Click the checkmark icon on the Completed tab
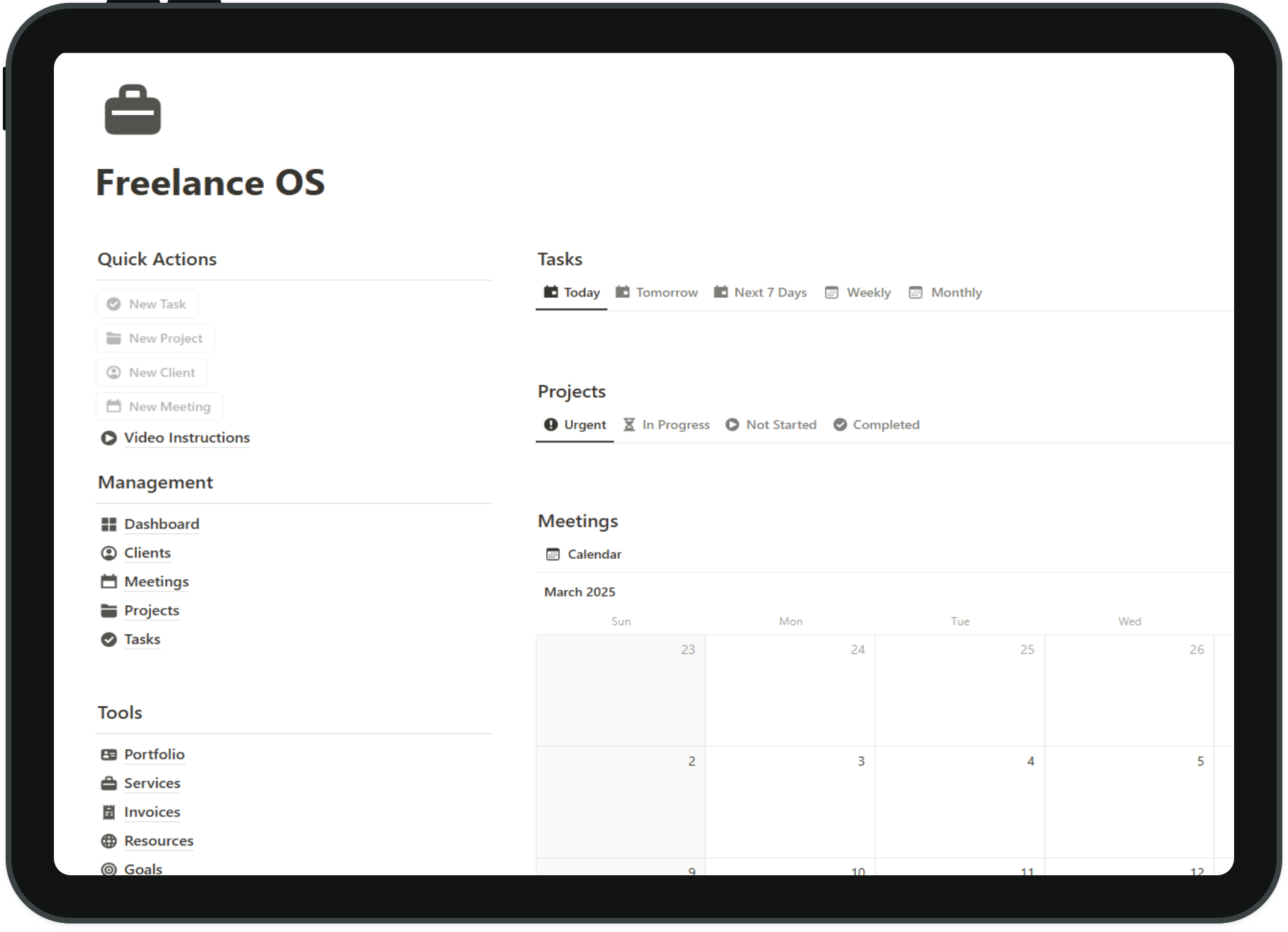The width and height of the screenshot is (1288, 932). [840, 424]
